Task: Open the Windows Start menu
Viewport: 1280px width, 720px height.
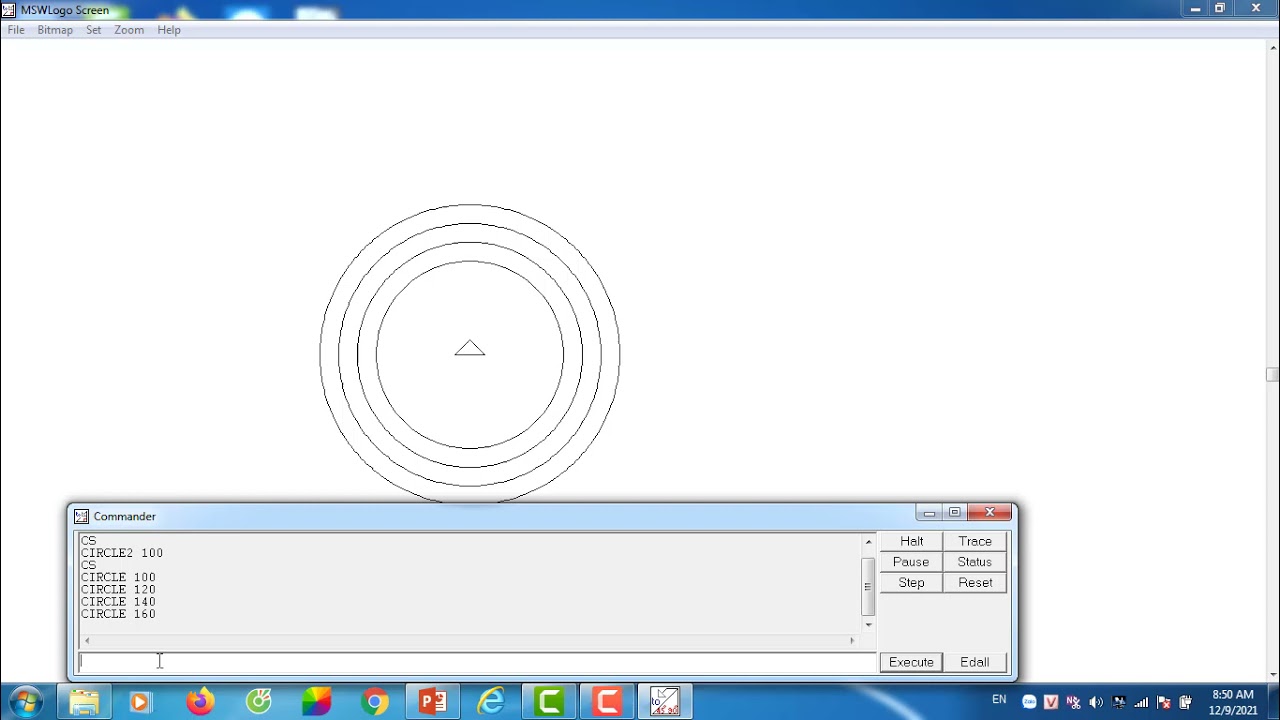Action: (26, 702)
